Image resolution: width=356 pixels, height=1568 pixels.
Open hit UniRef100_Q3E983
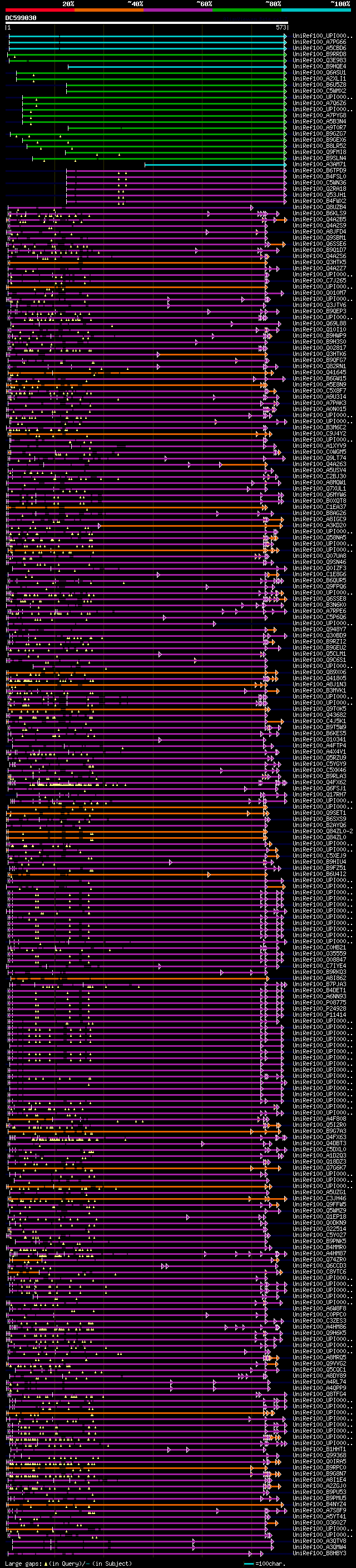coord(319,61)
